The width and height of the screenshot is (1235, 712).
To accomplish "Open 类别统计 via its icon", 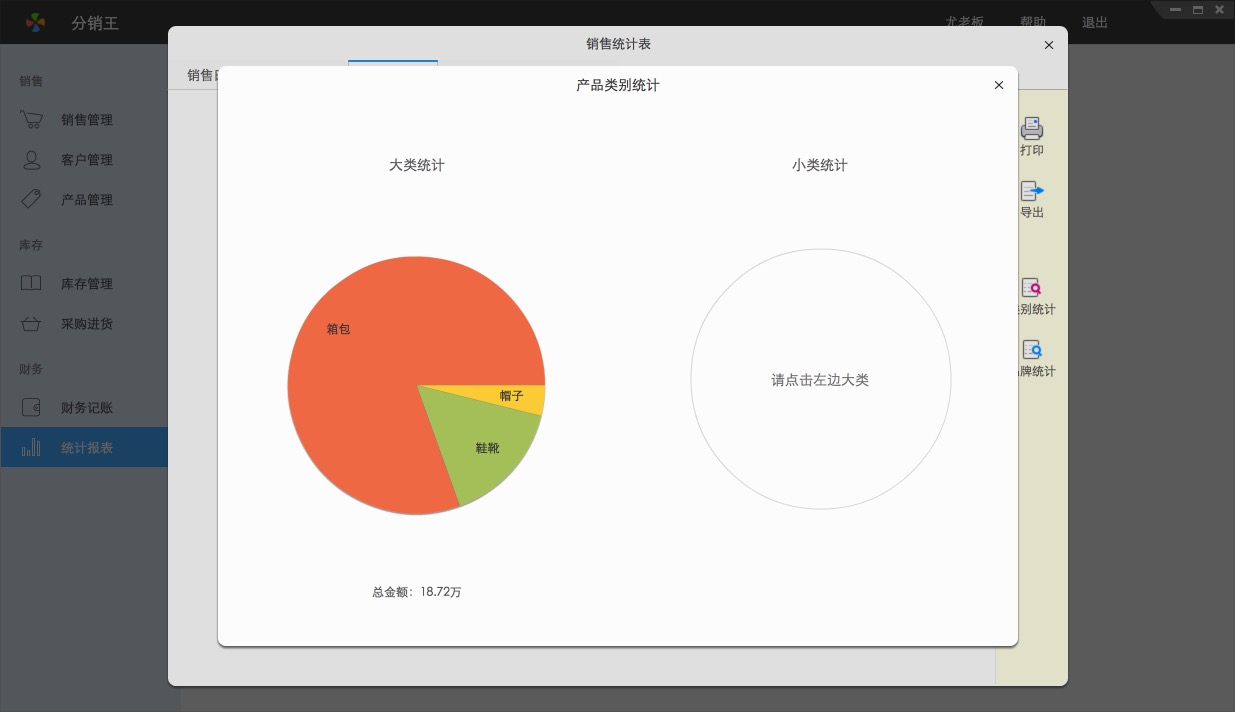I will 1032,288.
